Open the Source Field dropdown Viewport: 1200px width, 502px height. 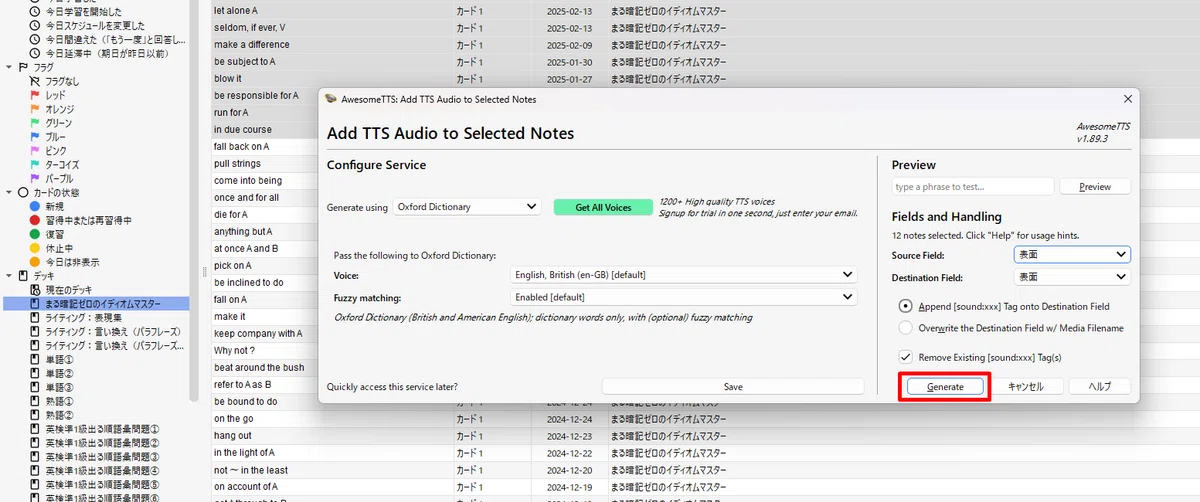click(x=1072, y=255)
